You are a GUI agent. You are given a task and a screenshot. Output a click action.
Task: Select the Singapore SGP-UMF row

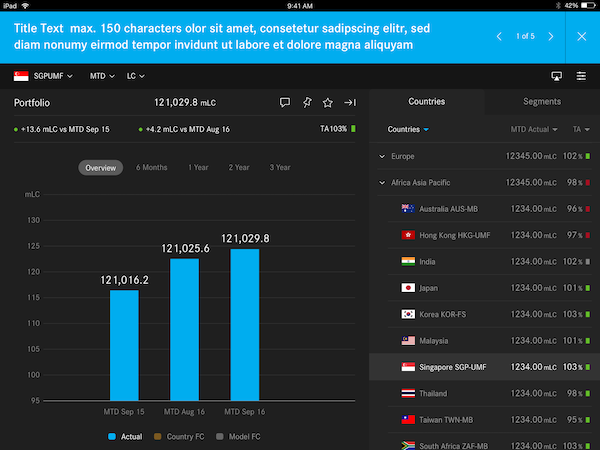coord(484,367)
